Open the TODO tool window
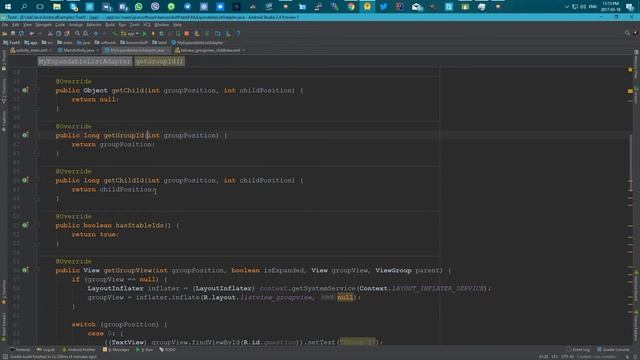The image size is (640, 360). [167, 350]
